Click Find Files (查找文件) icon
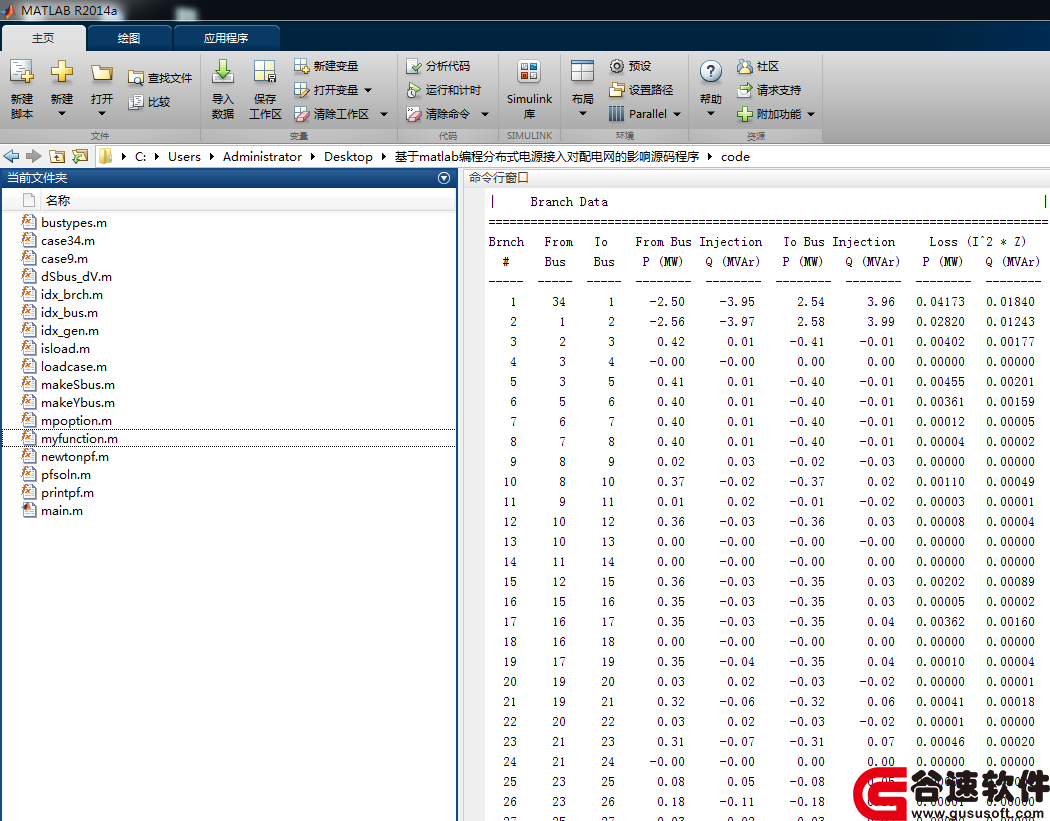The image size is (1050, 821). pyautogui.click(x=136, y=78)
